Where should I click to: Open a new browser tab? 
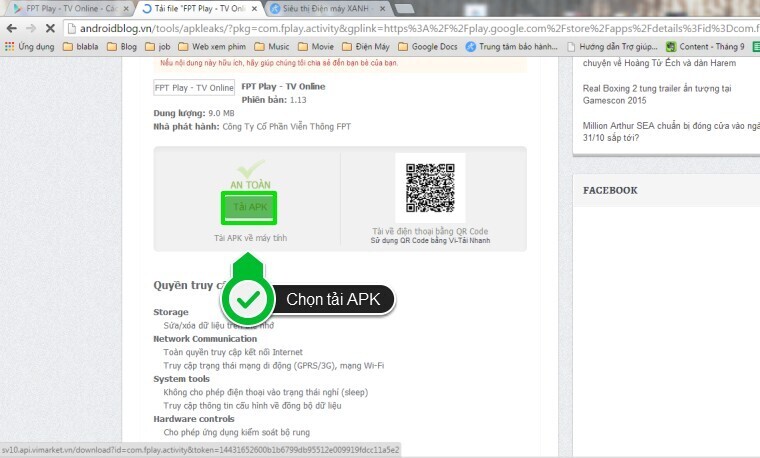[404, 9]
